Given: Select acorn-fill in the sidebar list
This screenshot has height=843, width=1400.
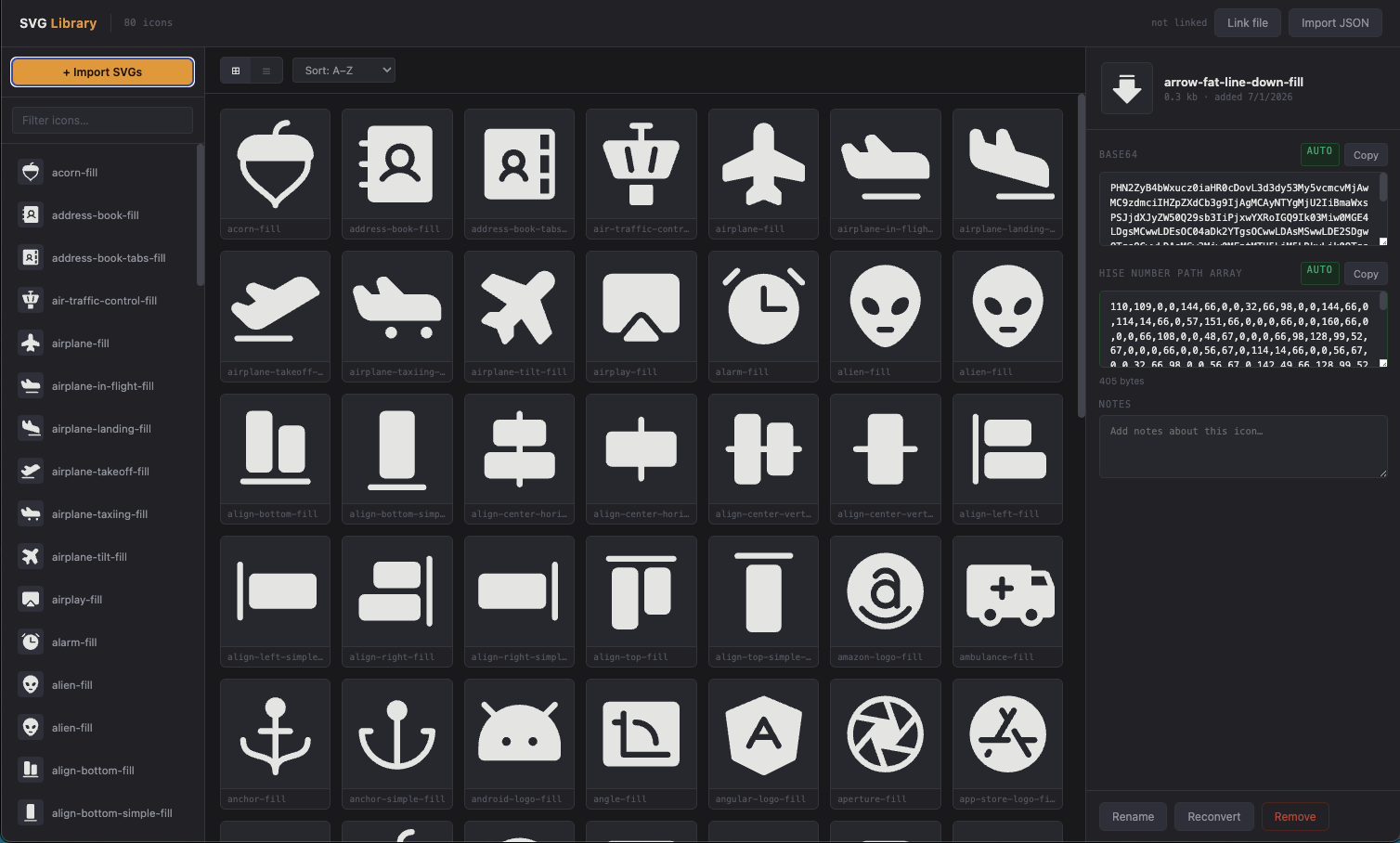Looking at the screenshot, I should tap(102, 172).
